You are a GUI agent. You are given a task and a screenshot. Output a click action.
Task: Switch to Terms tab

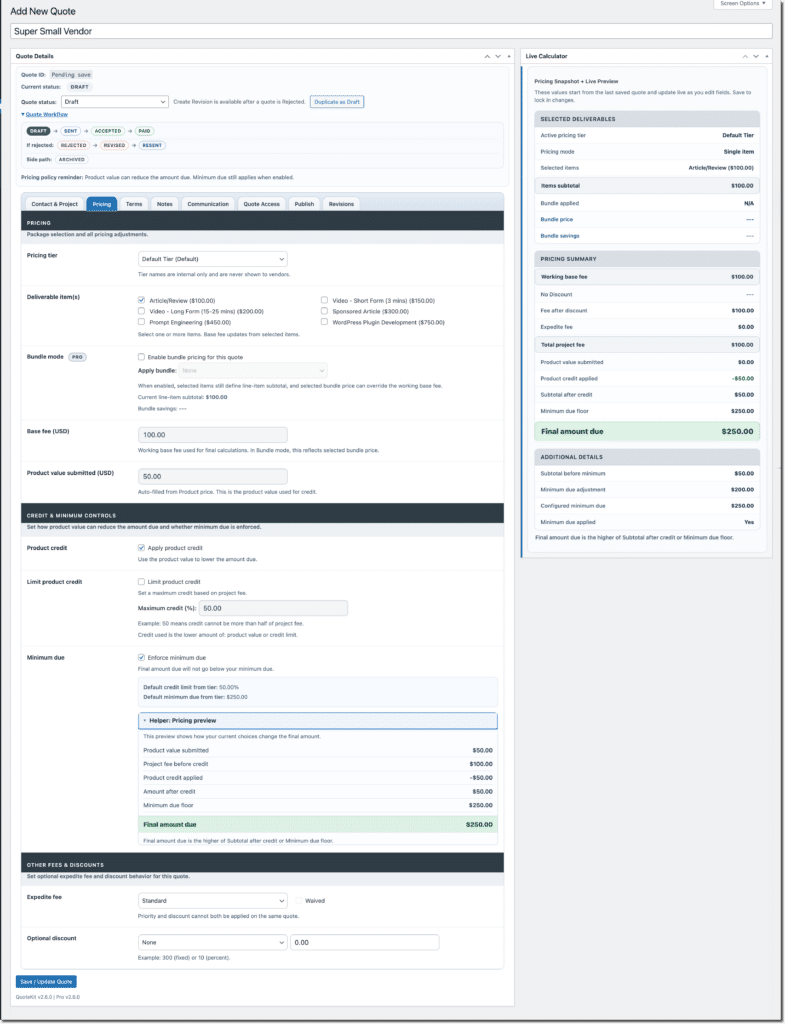pyautogui.click(x=134, y=204)
